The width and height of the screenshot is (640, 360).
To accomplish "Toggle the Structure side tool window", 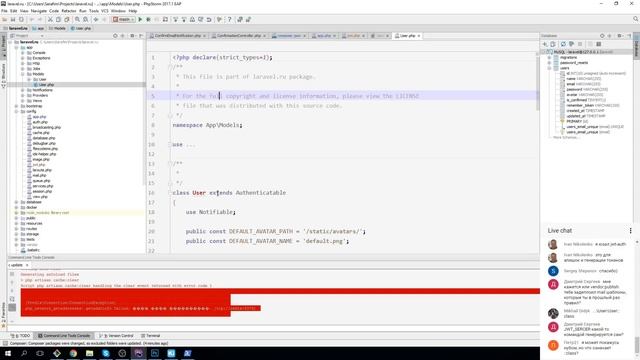I will point(3,76).
